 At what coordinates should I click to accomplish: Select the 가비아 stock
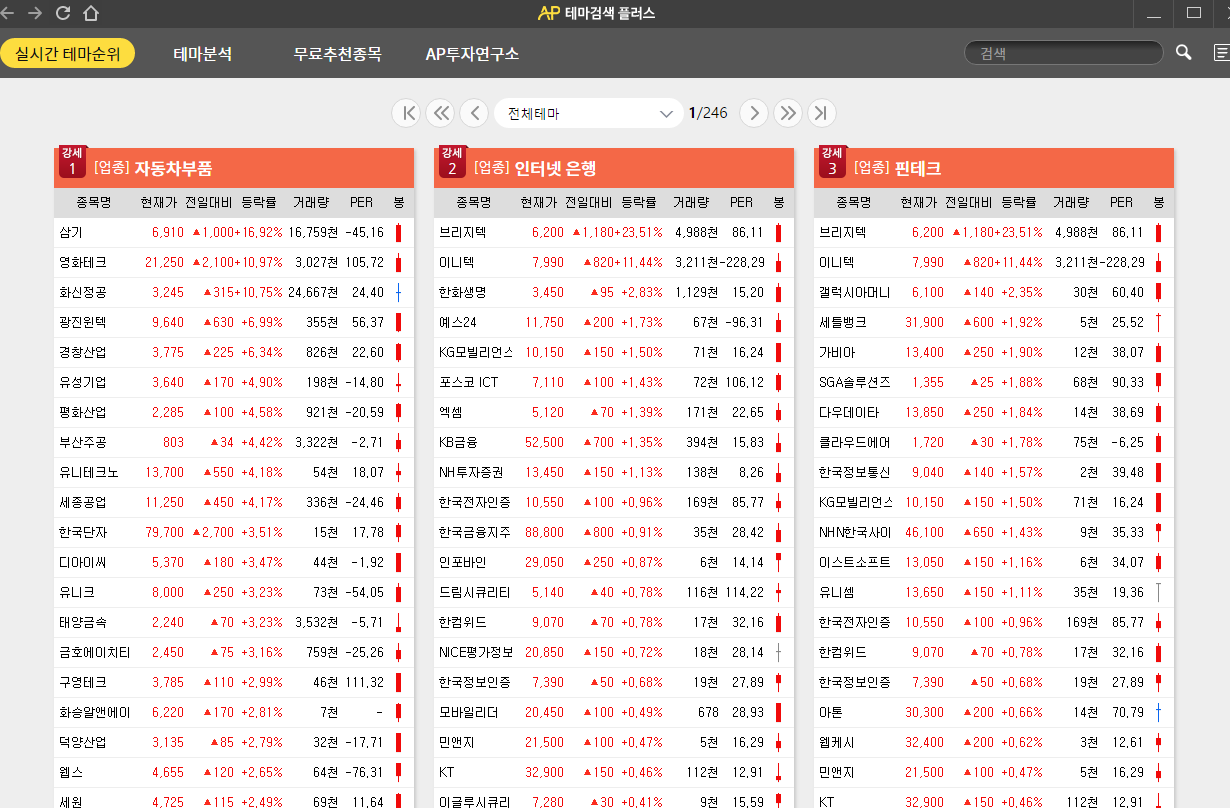[836, 353]
